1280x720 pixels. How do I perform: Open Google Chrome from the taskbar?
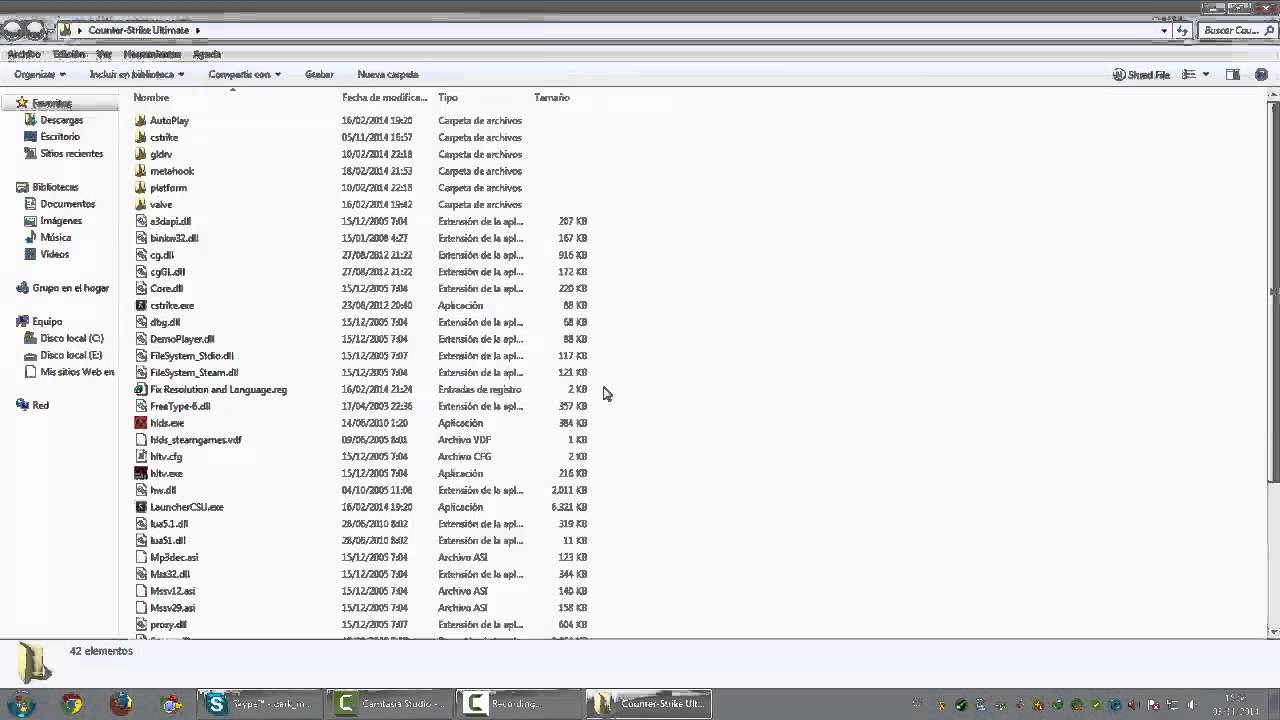(71, 704)
